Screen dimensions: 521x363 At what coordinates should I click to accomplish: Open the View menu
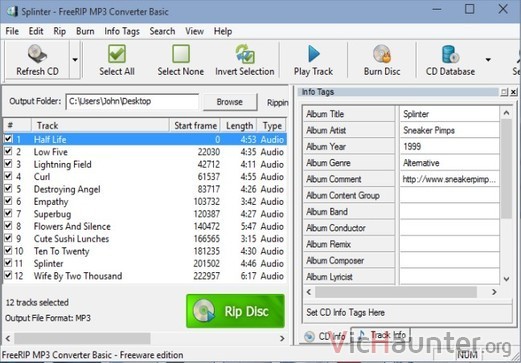pyautogui.click(x=194, y=31)
